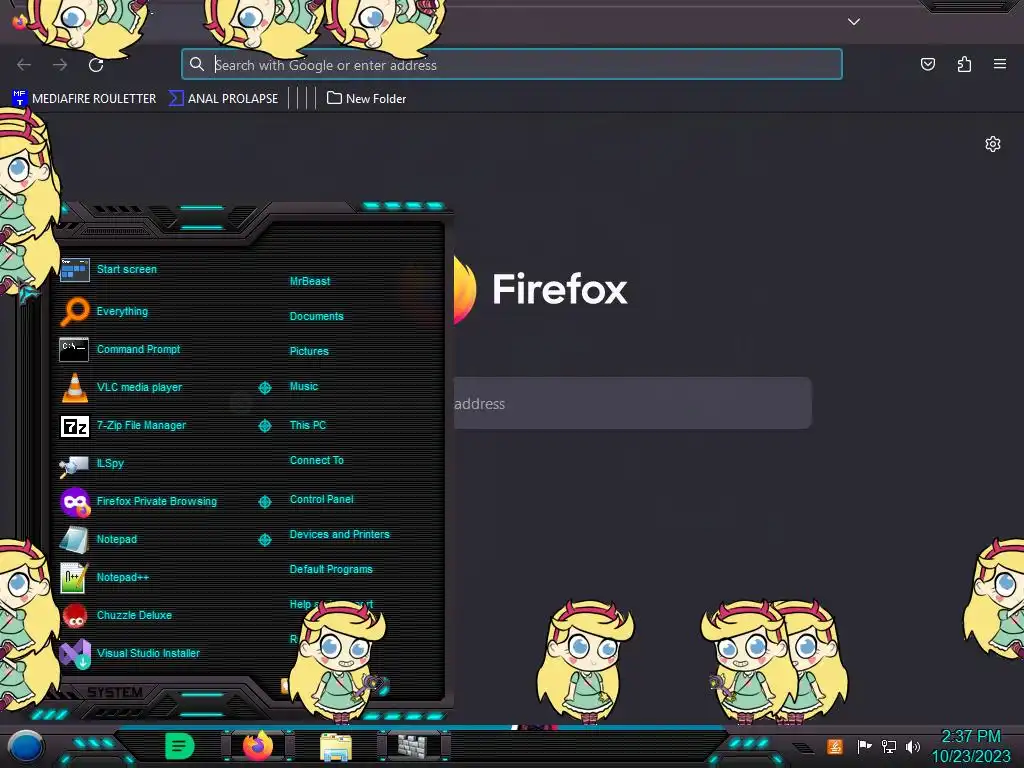Click the new tab page search box
This screenshot has width=1024, height=768.
pos(632,403)
